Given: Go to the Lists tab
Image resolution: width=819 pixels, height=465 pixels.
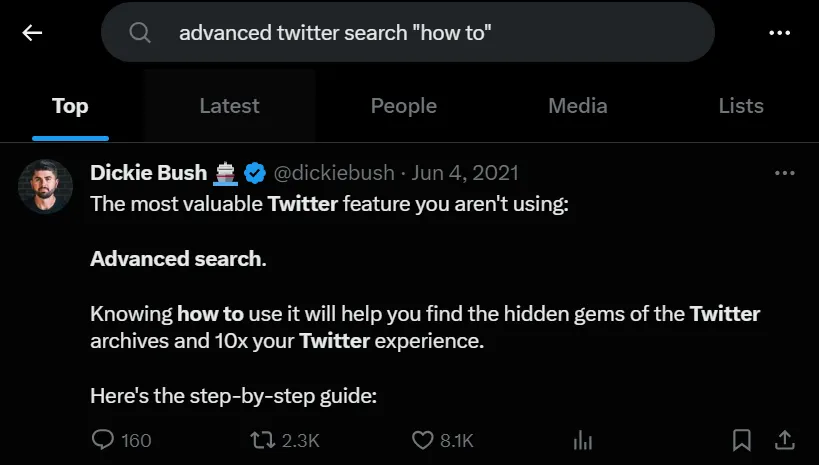Looking at the screenshot, I should click(741, 106).
